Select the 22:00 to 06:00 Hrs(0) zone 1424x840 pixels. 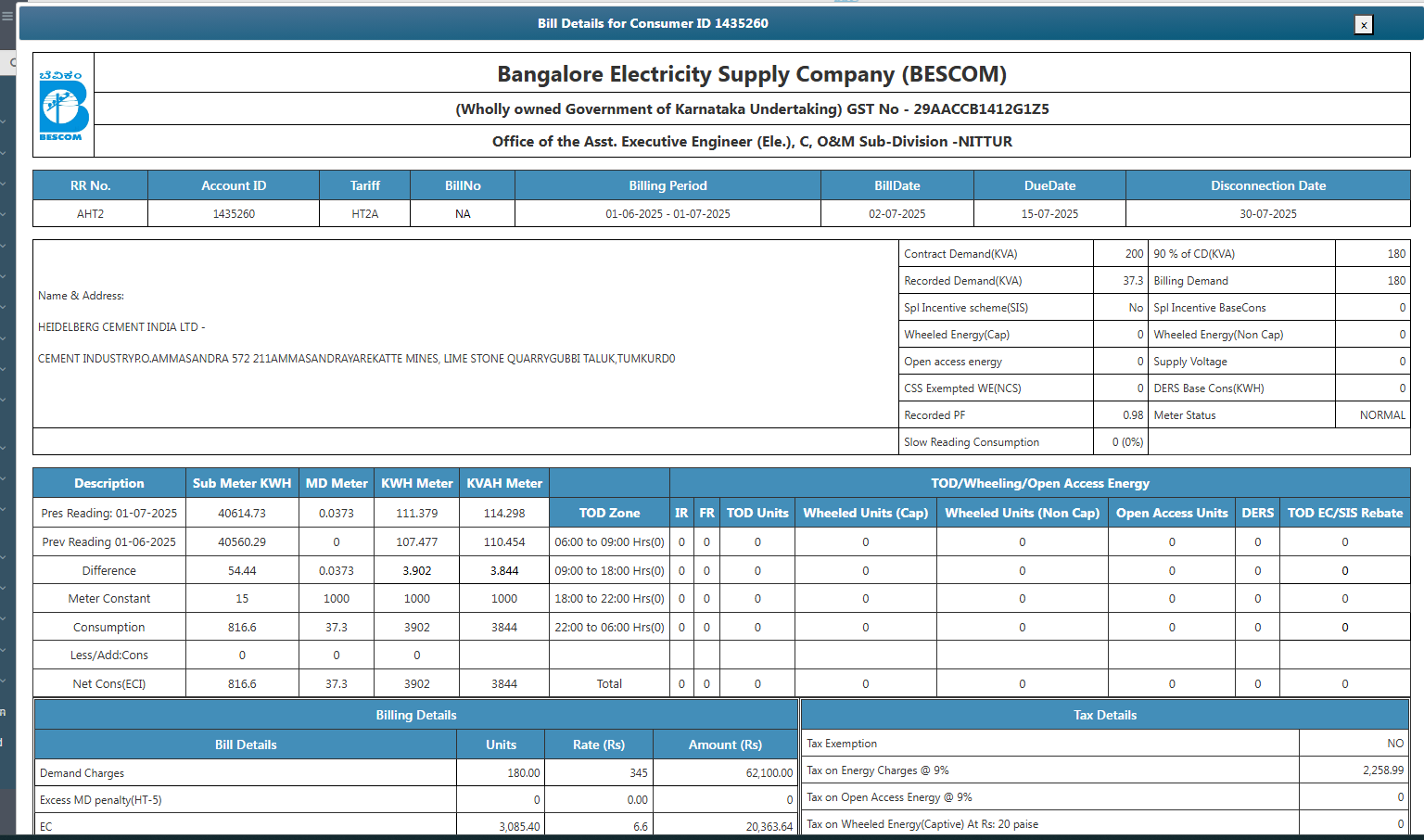(609, 628)
